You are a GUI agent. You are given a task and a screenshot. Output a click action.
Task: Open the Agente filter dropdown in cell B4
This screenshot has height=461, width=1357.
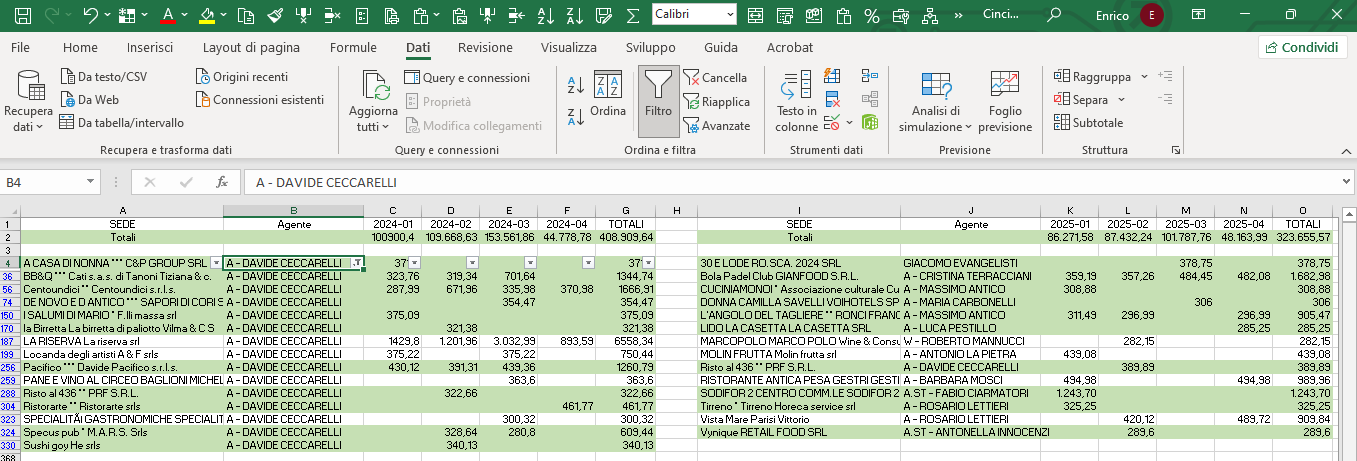[356, 262]
